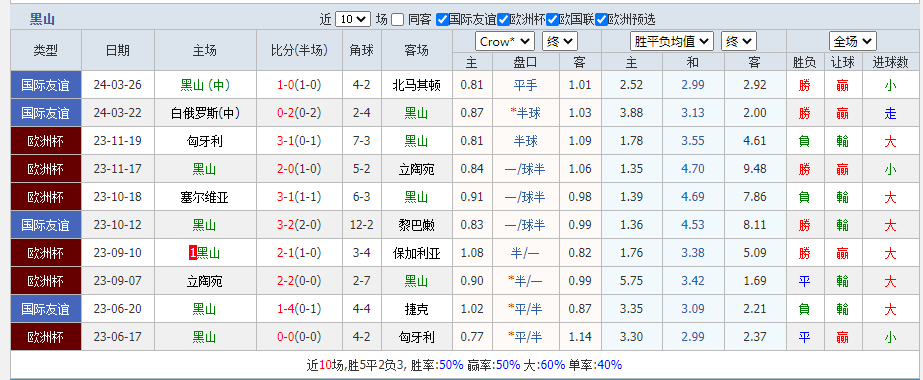
Task: Click score 1-0(1-0) of 24-03-26 match
Action: (299, 85)
